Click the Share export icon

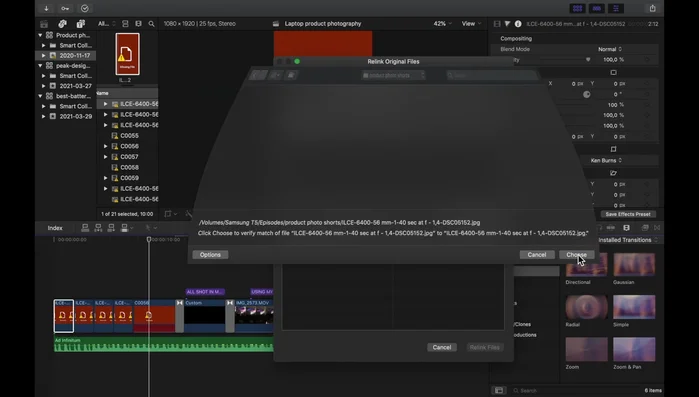(x=653, y=8)
